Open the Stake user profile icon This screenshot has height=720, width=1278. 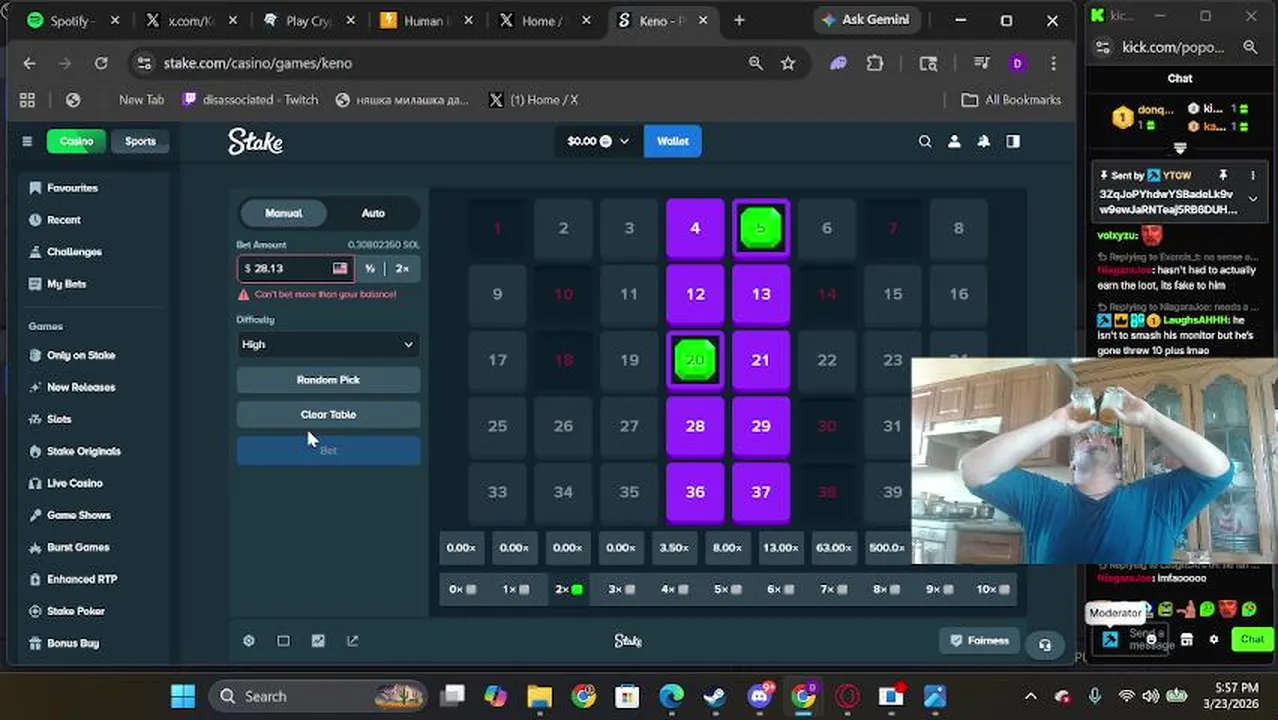954,142
